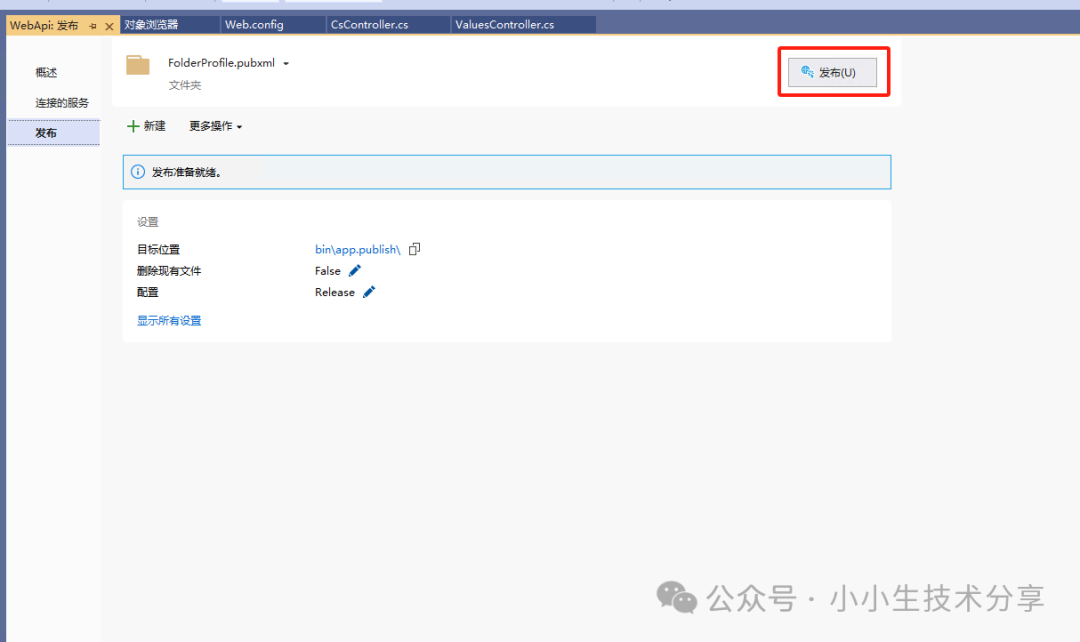Viewport: 1080px width, 642px height.
Task: Click the folder icon beside FolderProfile.pubxml
Action: point(138,66)
